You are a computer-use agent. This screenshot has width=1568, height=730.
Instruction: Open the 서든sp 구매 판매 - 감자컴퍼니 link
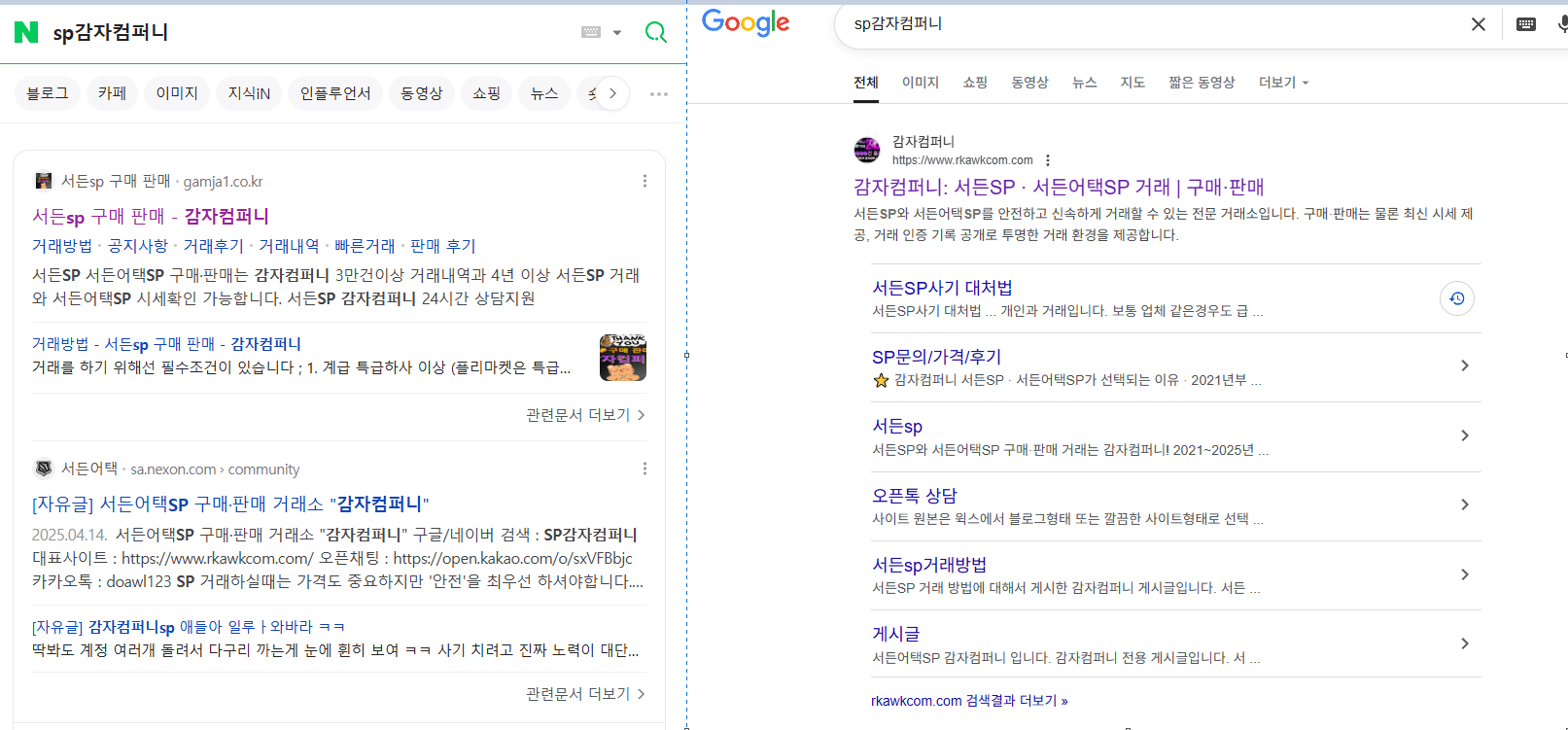[151, 216]
